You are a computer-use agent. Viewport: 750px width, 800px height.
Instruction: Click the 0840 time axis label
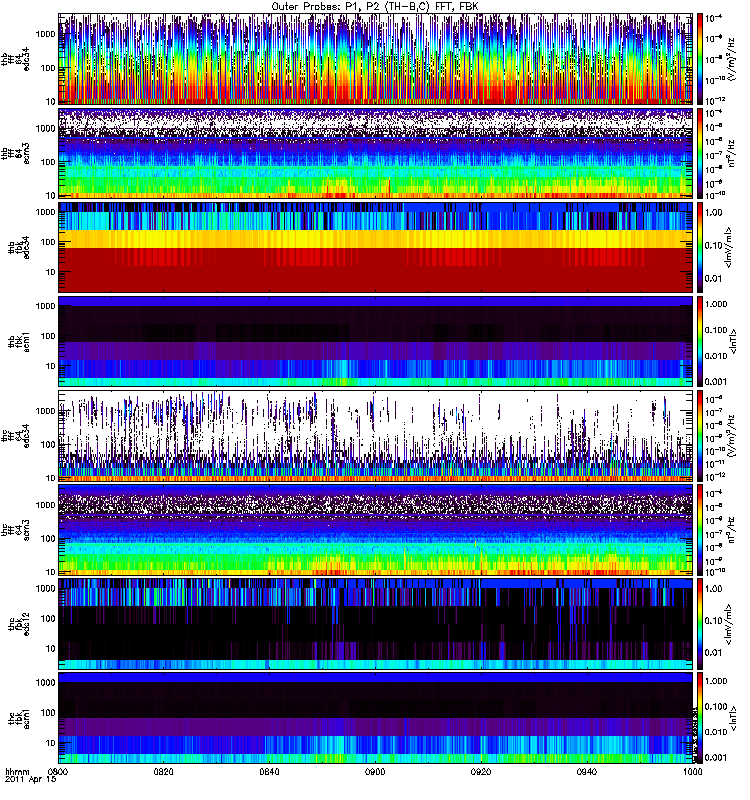click(269, 771)
